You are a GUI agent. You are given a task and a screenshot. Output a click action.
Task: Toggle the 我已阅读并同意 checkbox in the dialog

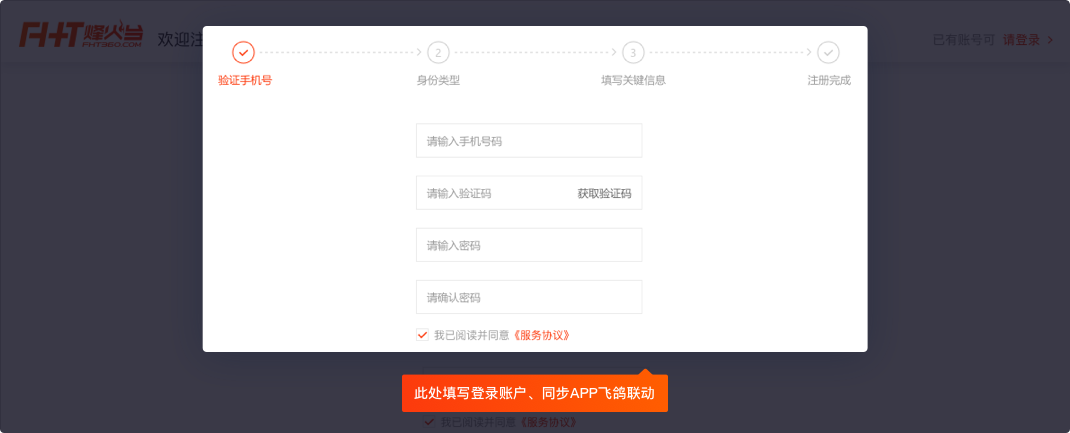422,335
